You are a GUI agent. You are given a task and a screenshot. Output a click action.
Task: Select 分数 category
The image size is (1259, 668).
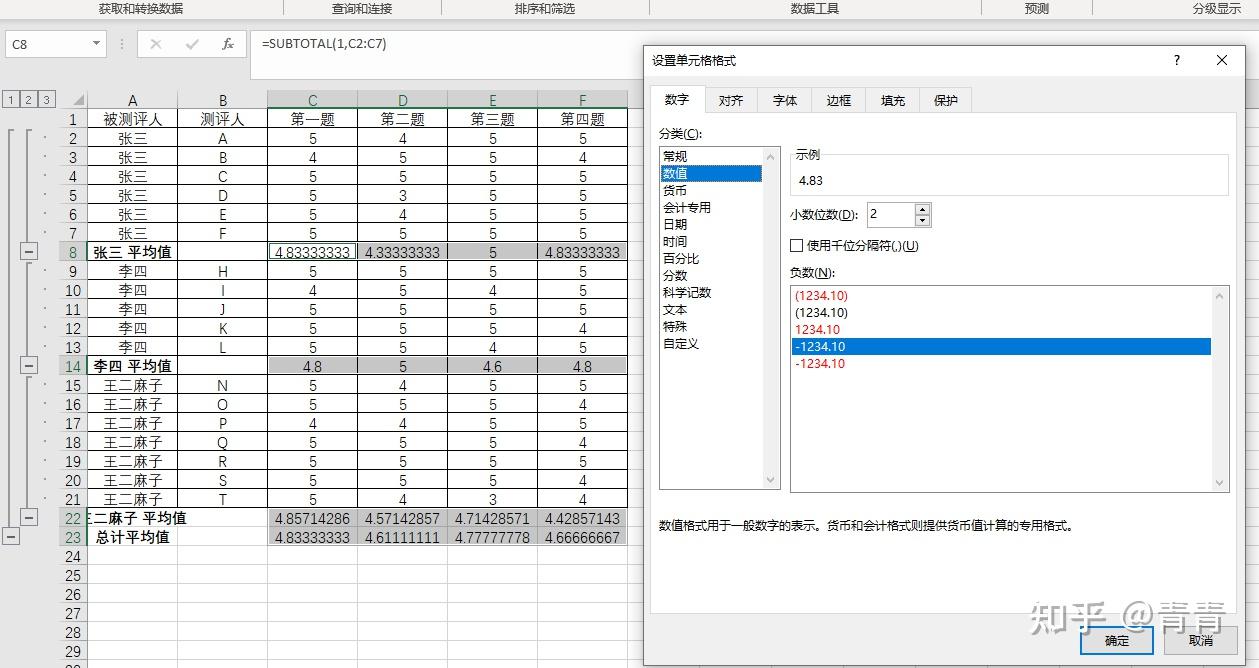coord(711,275)
